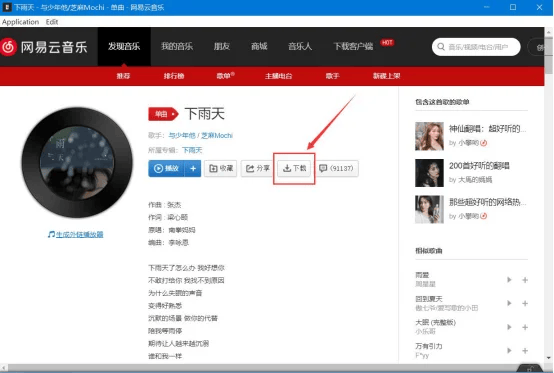The height and width of the screenshot is (373, 554).
Task: Open playlist thumbnail 200首好听的翻唱
Action: click(429, 173)
